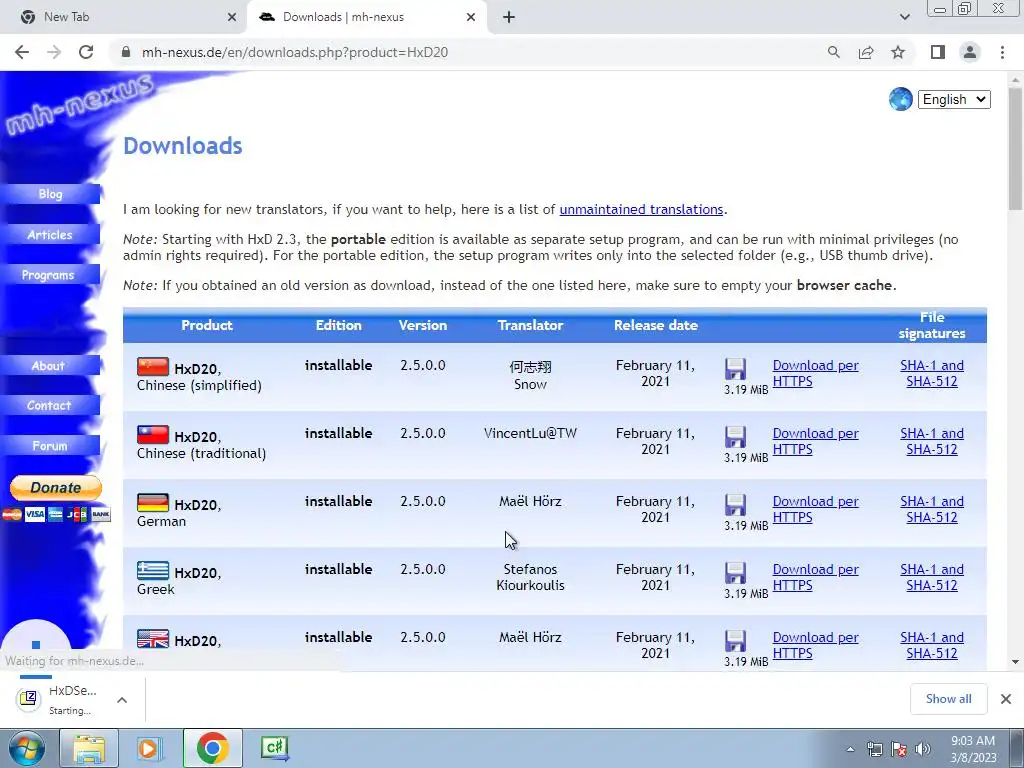Click the globe language icon
This screenshot has width=1024, height=768.
900,99
